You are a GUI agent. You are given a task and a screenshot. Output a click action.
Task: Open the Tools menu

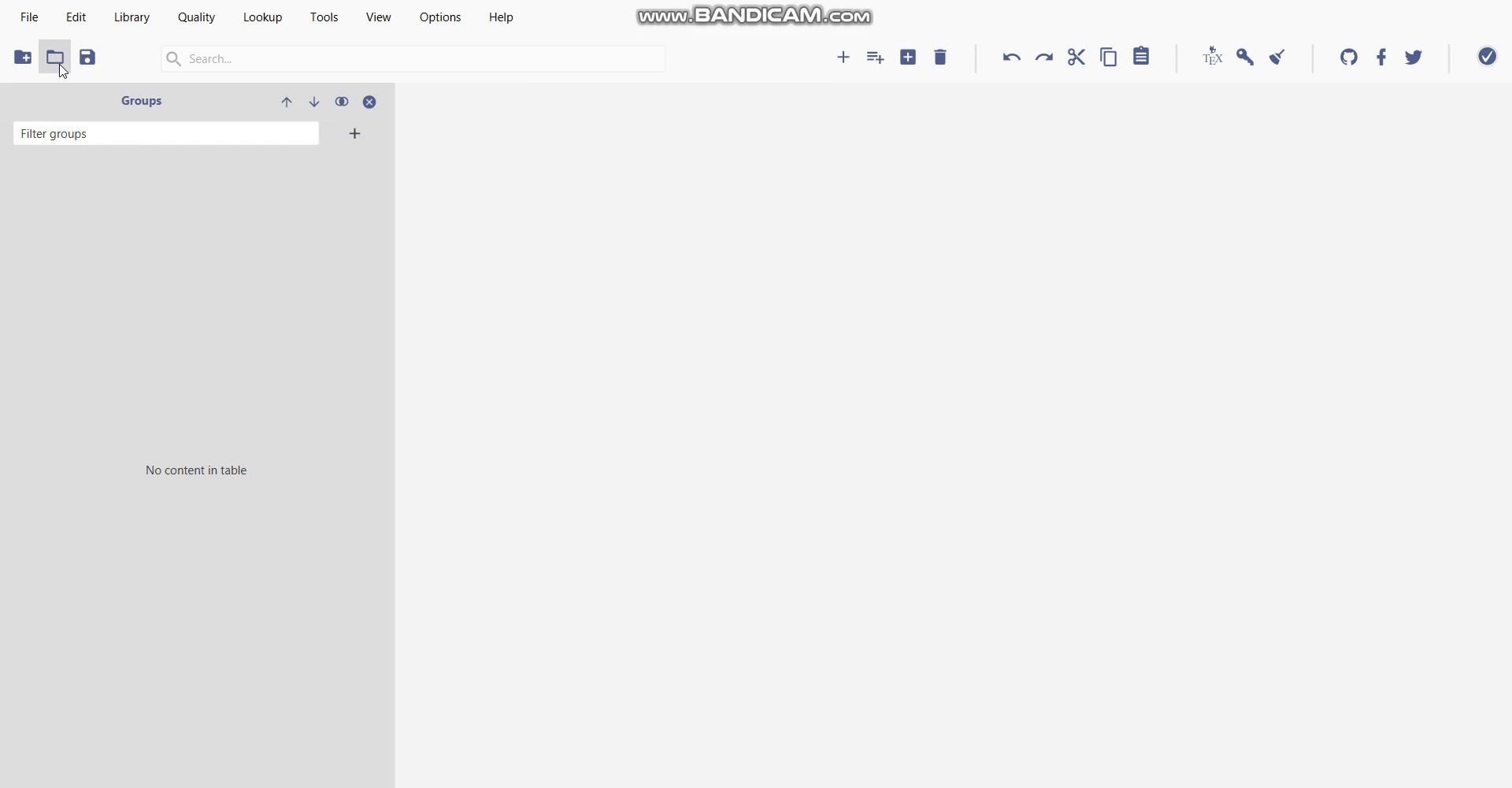click(x=324, y=17)
